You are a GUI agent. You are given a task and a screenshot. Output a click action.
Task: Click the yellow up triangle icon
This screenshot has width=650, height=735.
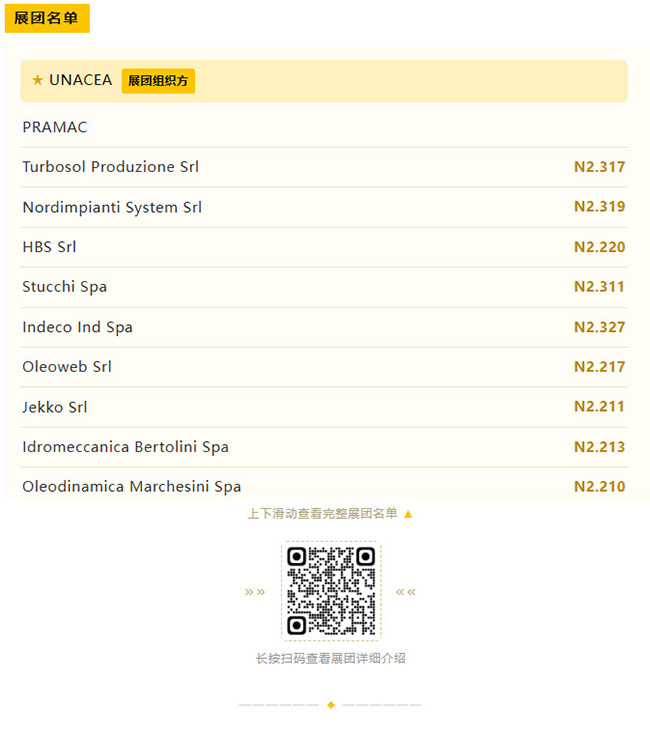pos(408,514)
